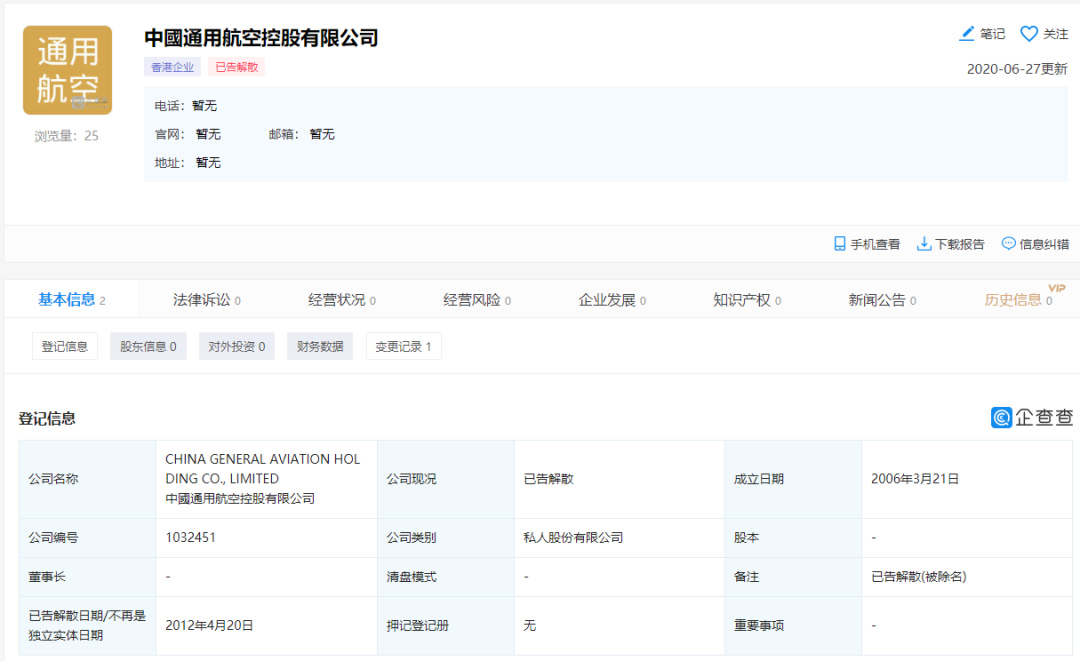Select the 股东信息 0 button
1080x661 pixels.
click(148, 346)
